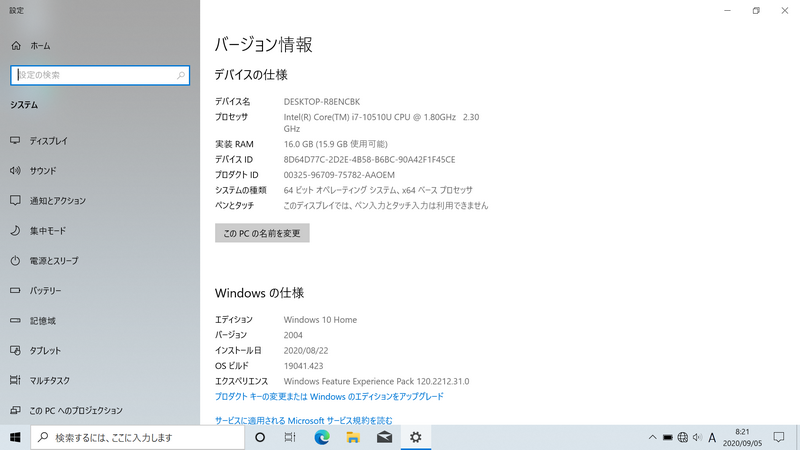Open the Windows Start menu
Viewport: 800px width, 450px height.
pos(15,437)
